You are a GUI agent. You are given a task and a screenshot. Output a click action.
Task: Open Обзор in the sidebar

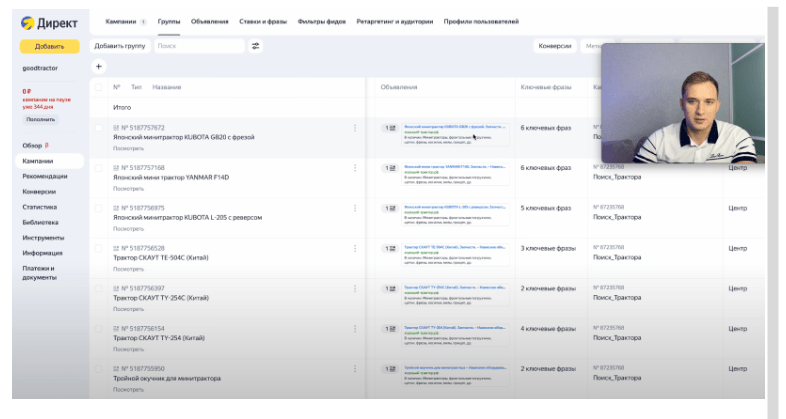[32, 145]
